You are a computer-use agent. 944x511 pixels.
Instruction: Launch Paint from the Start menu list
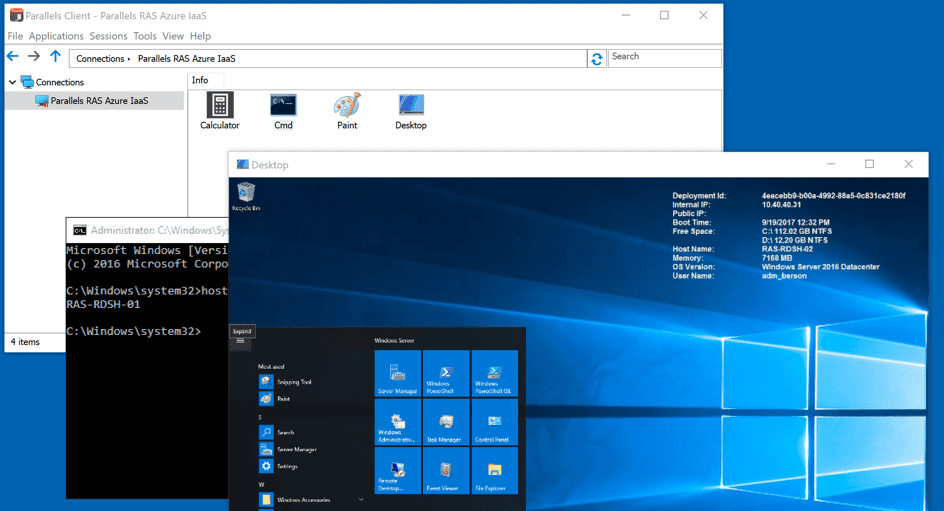click(275, 398)
